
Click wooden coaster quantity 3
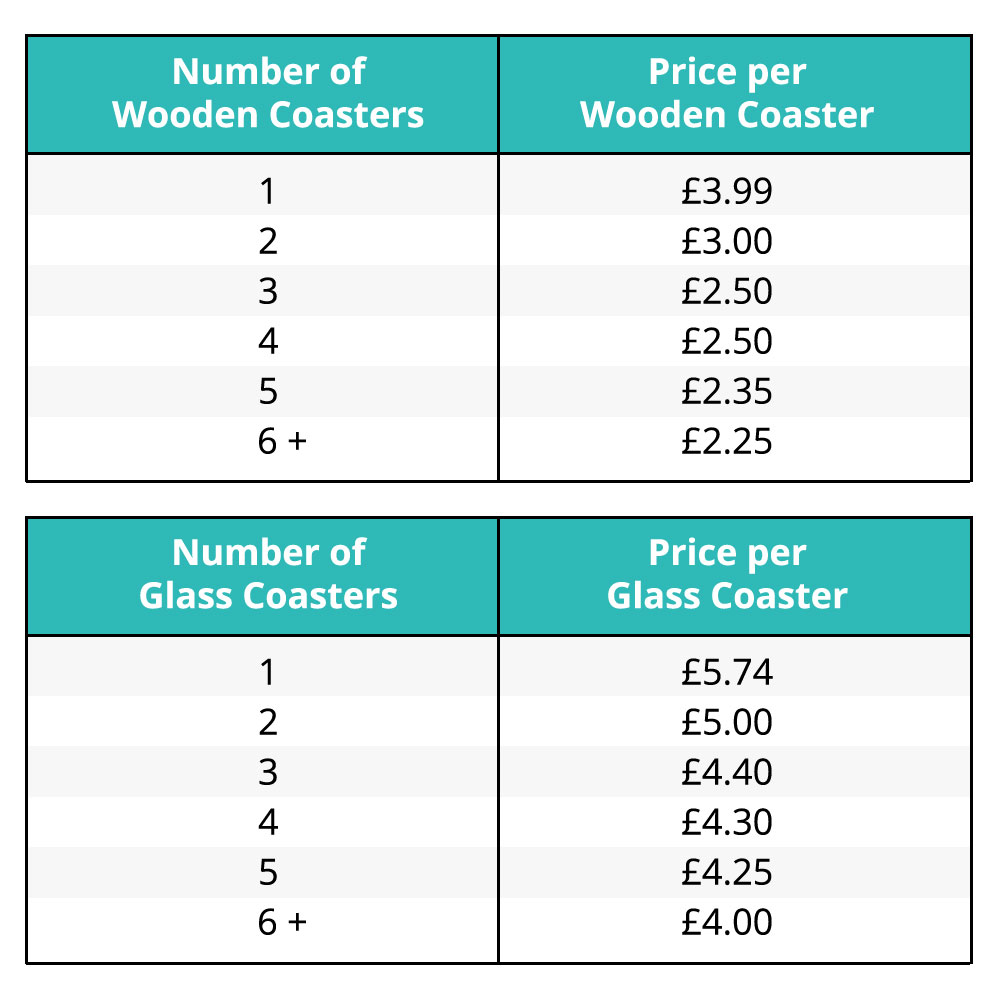(x=268, y=291)
